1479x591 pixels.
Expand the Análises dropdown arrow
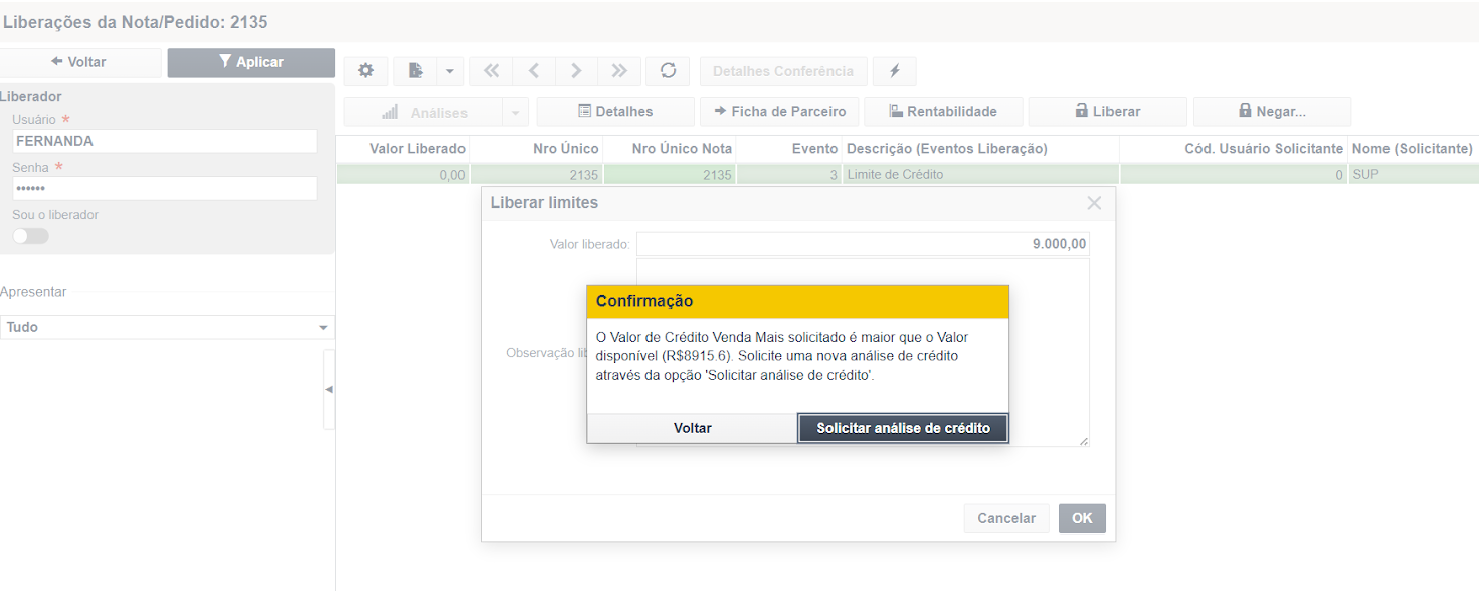pyautogui.click(x=516, y=112)
